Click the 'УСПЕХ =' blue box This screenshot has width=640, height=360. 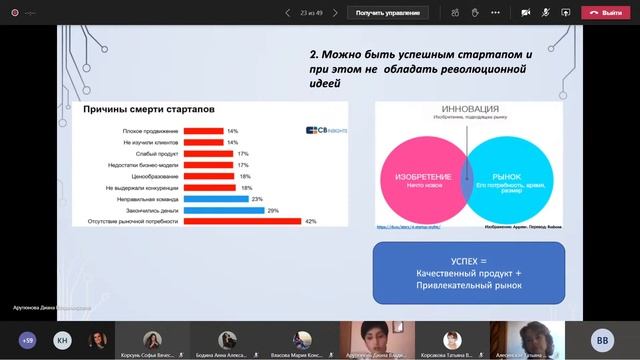coord(469,273)
